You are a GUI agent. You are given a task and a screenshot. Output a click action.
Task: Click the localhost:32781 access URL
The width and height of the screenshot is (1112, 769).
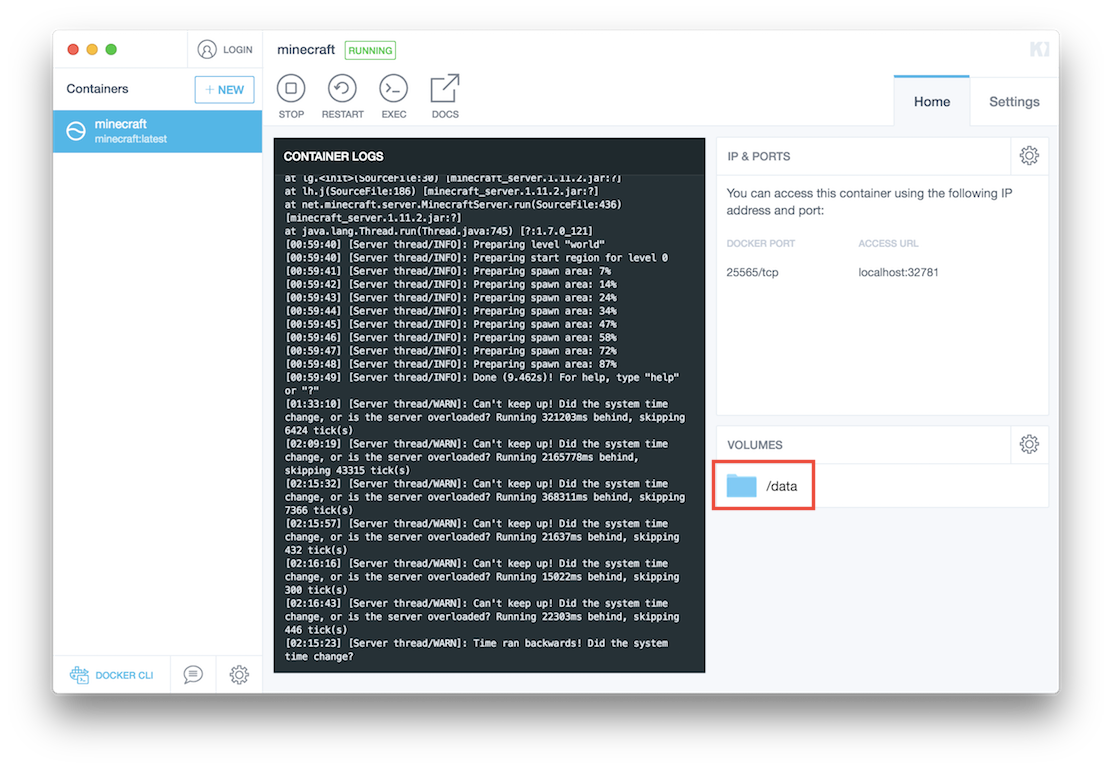(898, 272)
